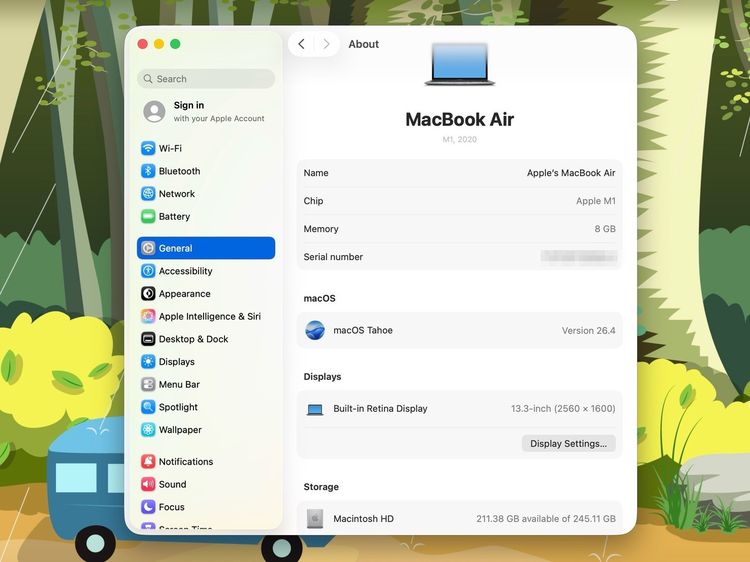The width and height of the screenshot is (750, 562).
Task: Click the Serial number label
Action: click(333, 257)
